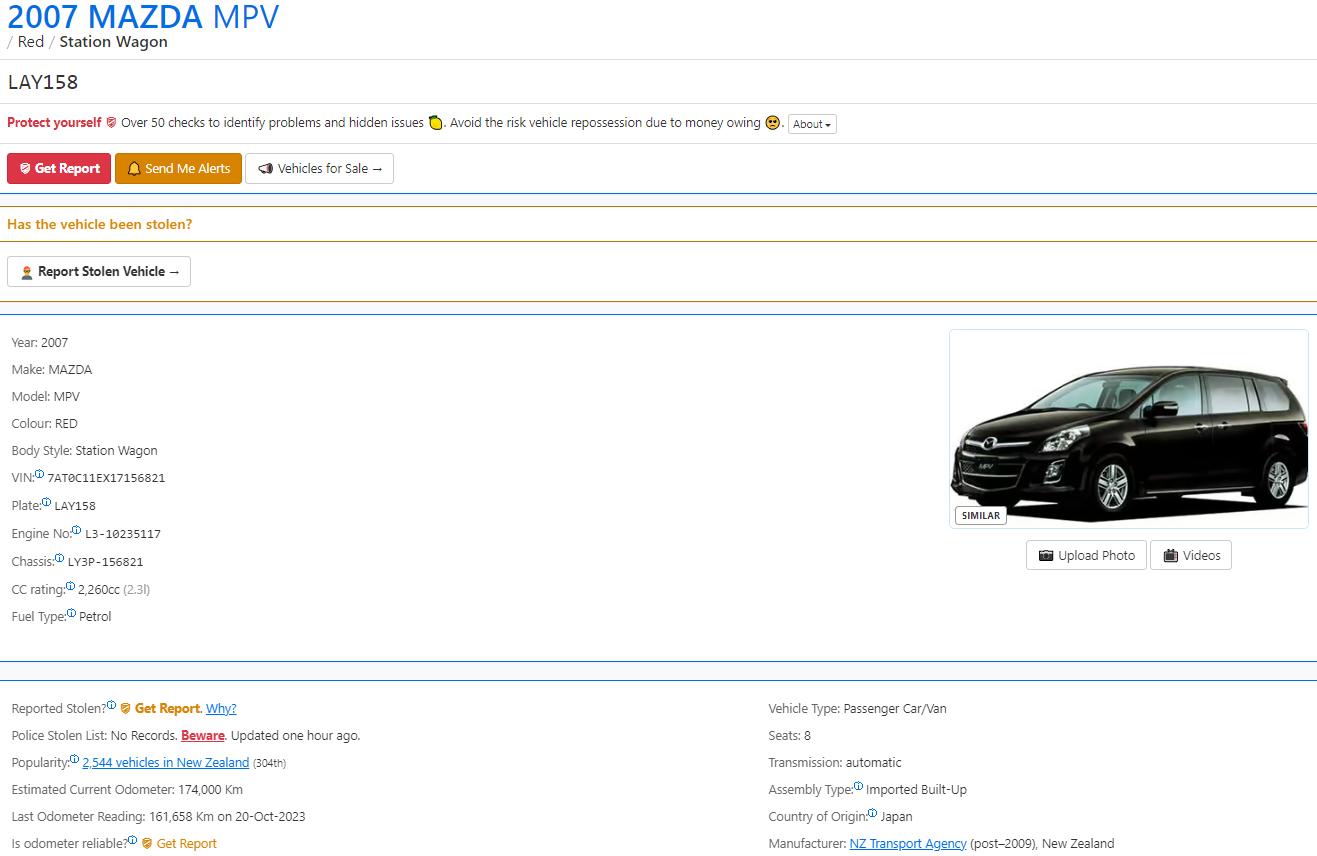This screenshot has width=1317, height=856.
Task: Click the red Get Report button
Action: (x=59, y=168)
